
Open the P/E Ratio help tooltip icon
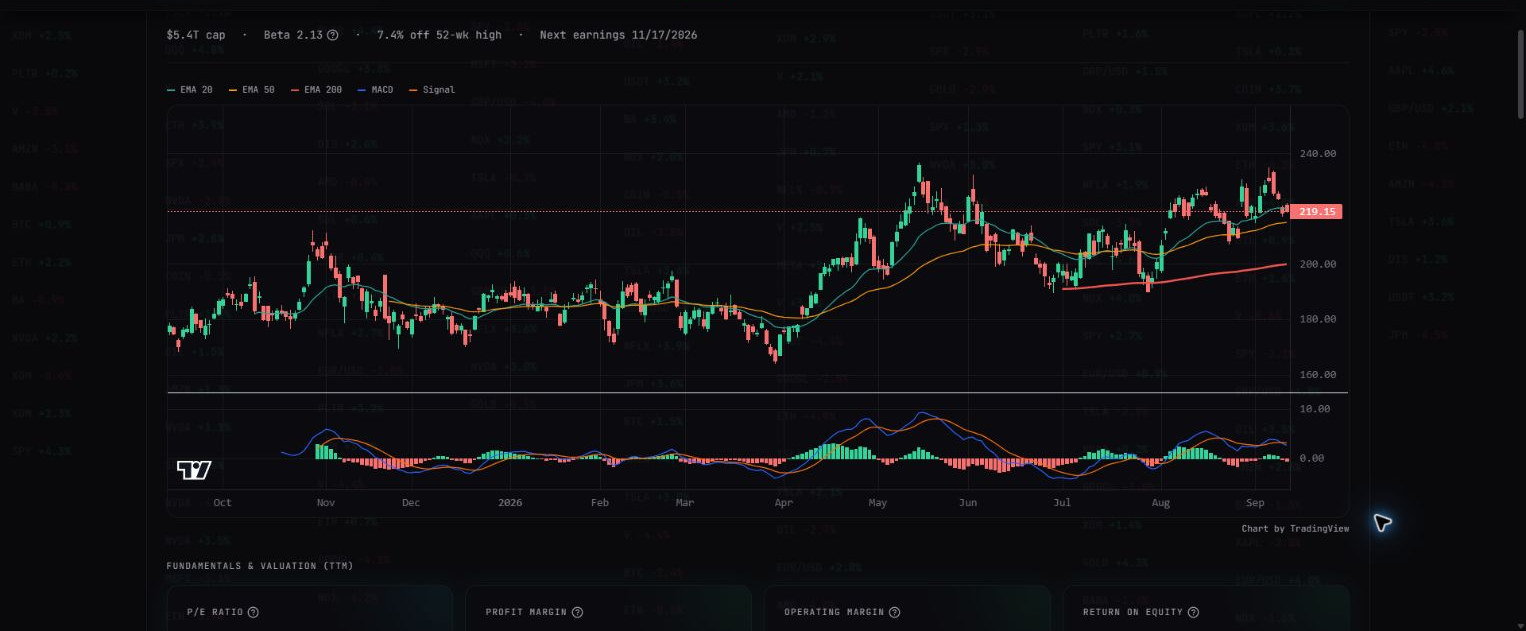click(x=253, y=612)
